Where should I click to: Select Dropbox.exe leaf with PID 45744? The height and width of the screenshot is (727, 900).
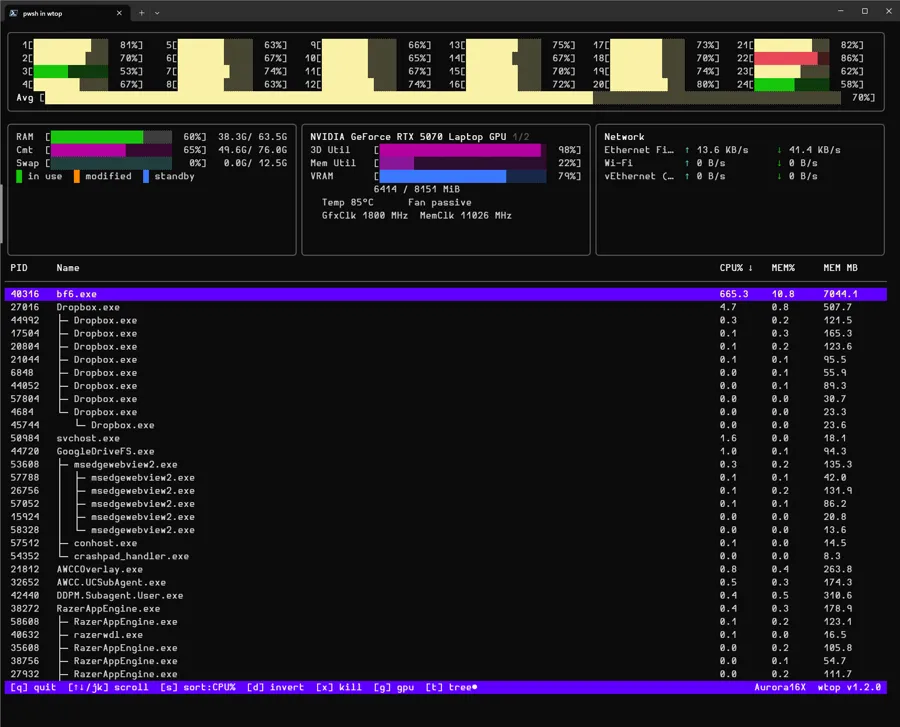tap(445, 425)
